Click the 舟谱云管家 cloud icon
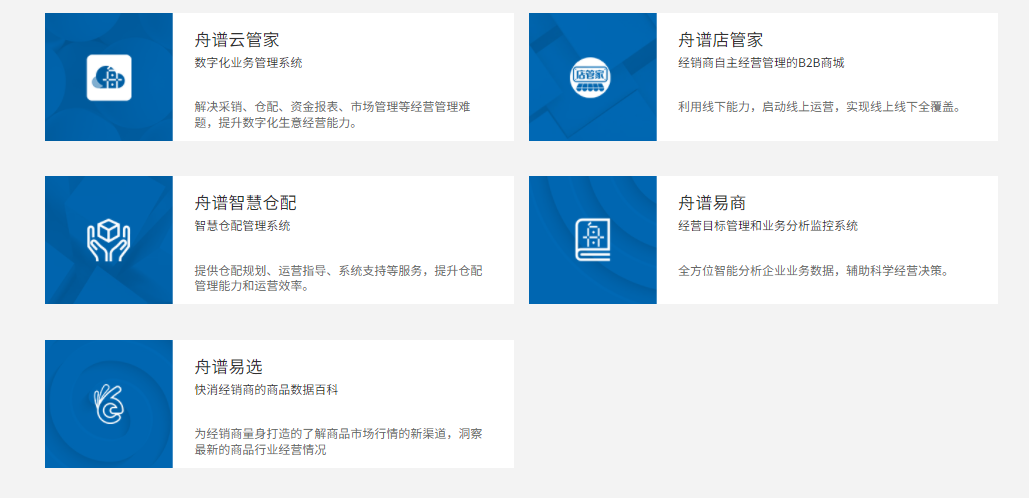The image size is (1029, 498). pyautogui.click(x=109, y=77)
